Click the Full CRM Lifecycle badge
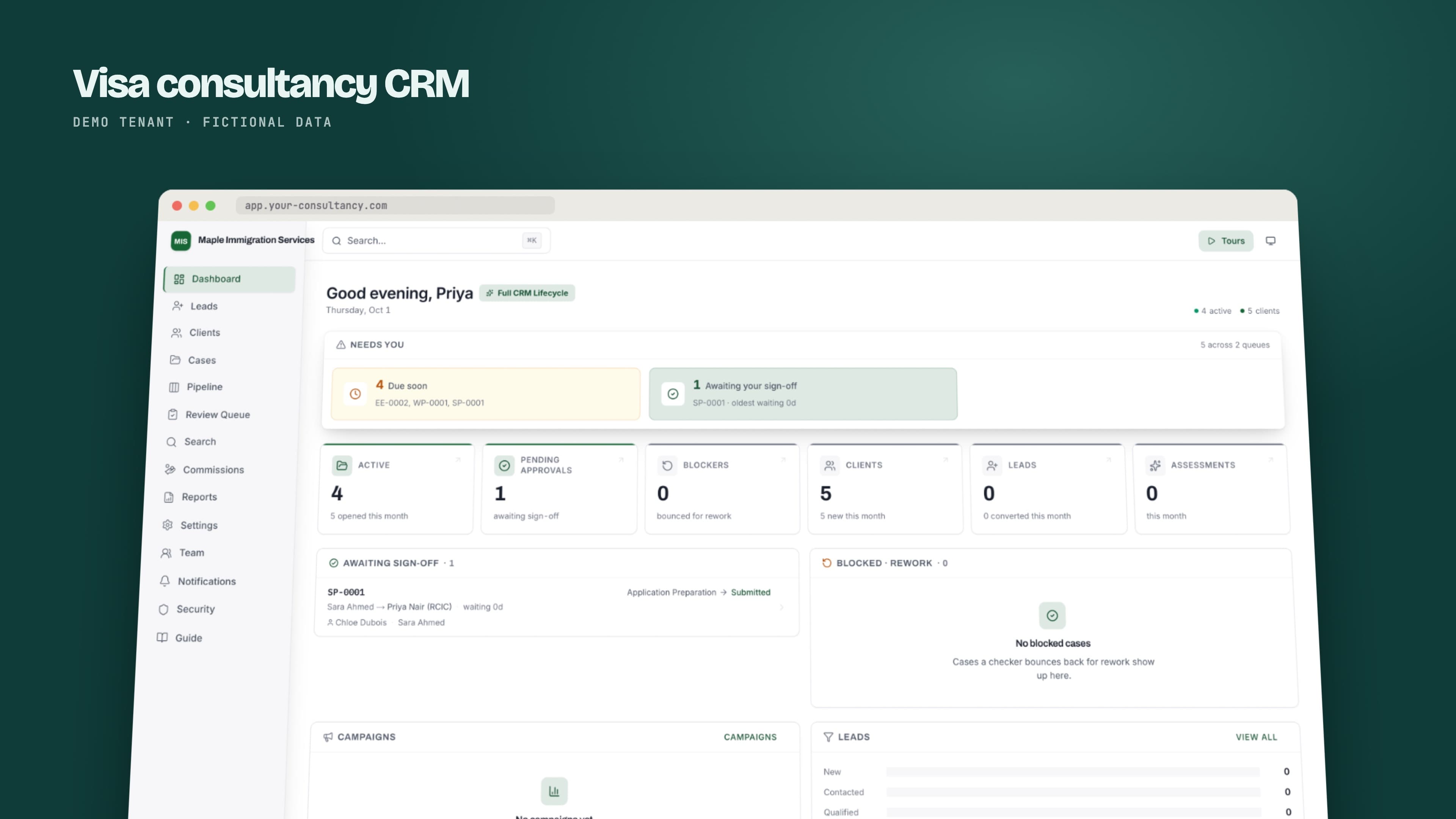Image resolution: width=1456 pixels, height=819 pixels. pos(527,293)
